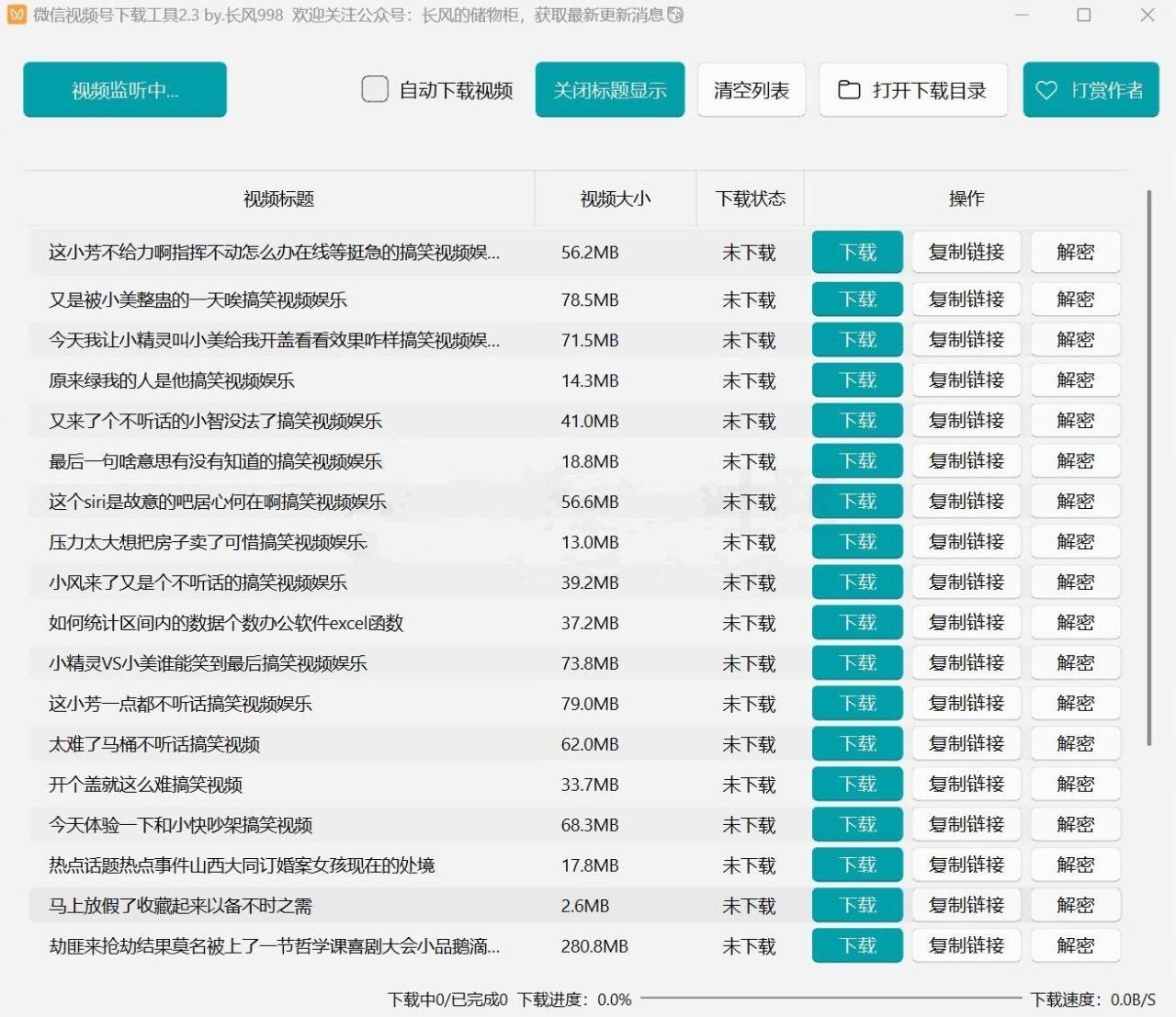Download 太难了马桶不听话 video
Screen dimensions: 1176x1017
pyautogui.click(x=857, y=744)
